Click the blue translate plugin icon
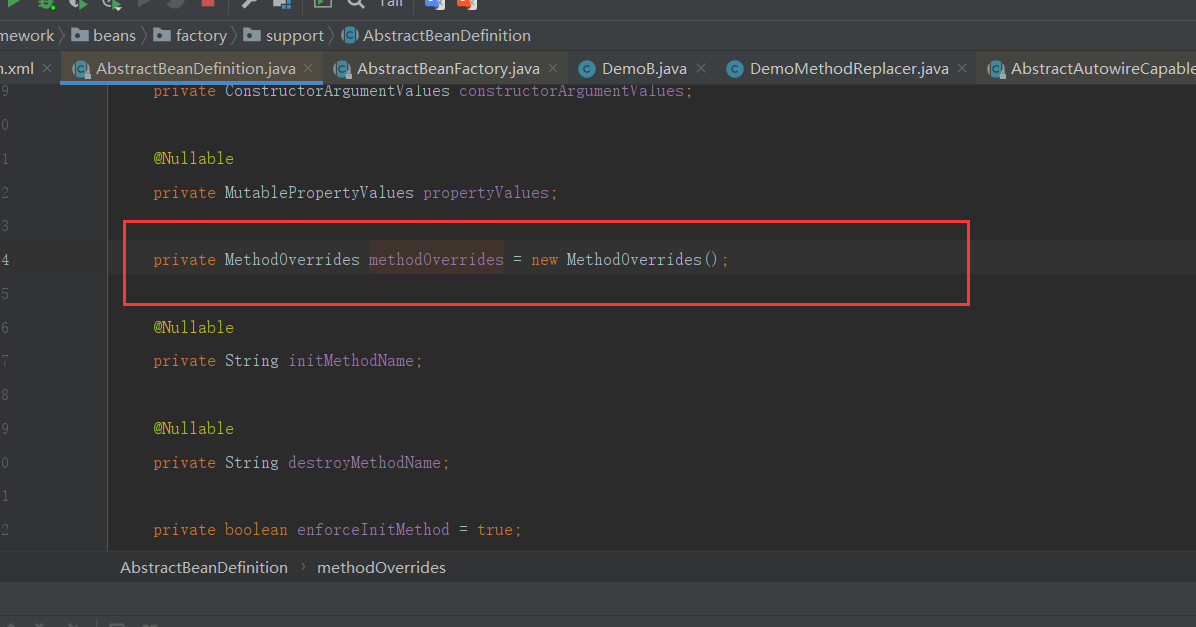The image size is (1196, 627). pos(435,3)
